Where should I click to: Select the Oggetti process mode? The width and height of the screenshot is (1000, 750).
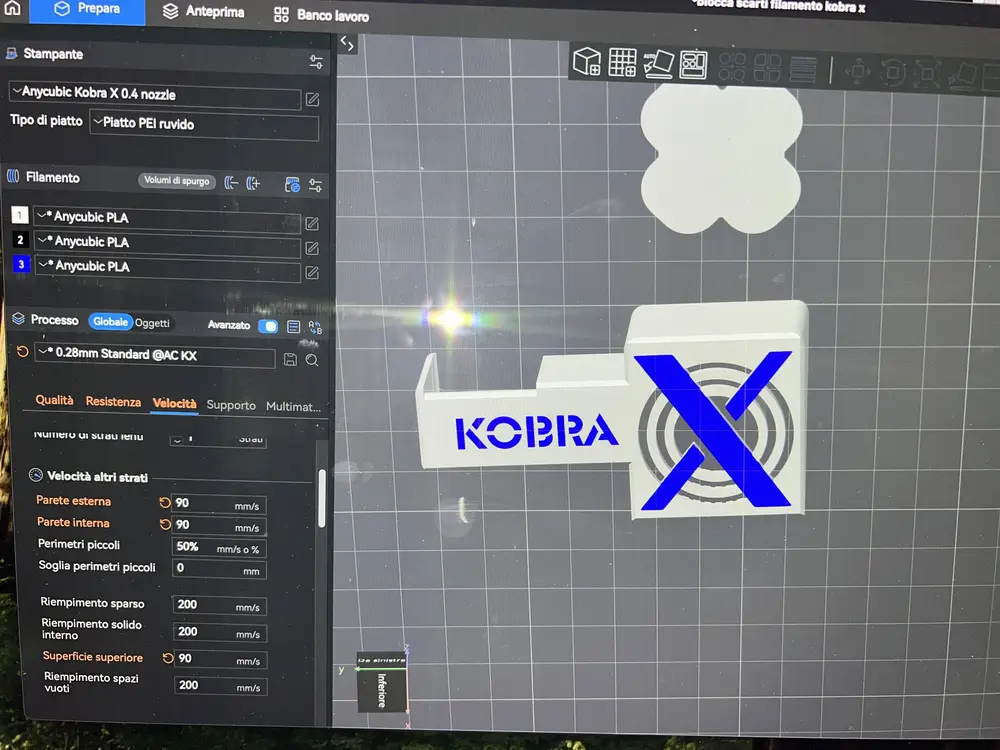152,323
